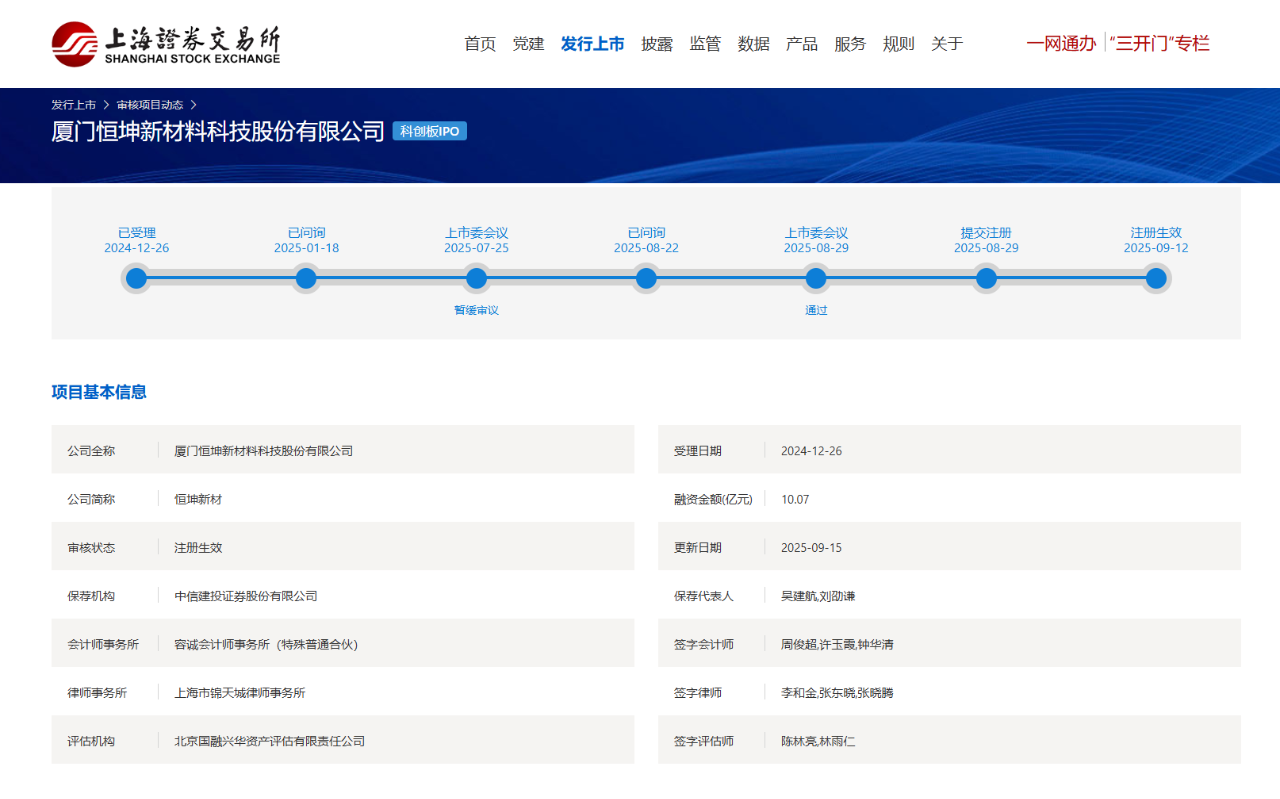Click the 审核项目动态 breadcrumb link
The image size is (1280, 799).
150,105
